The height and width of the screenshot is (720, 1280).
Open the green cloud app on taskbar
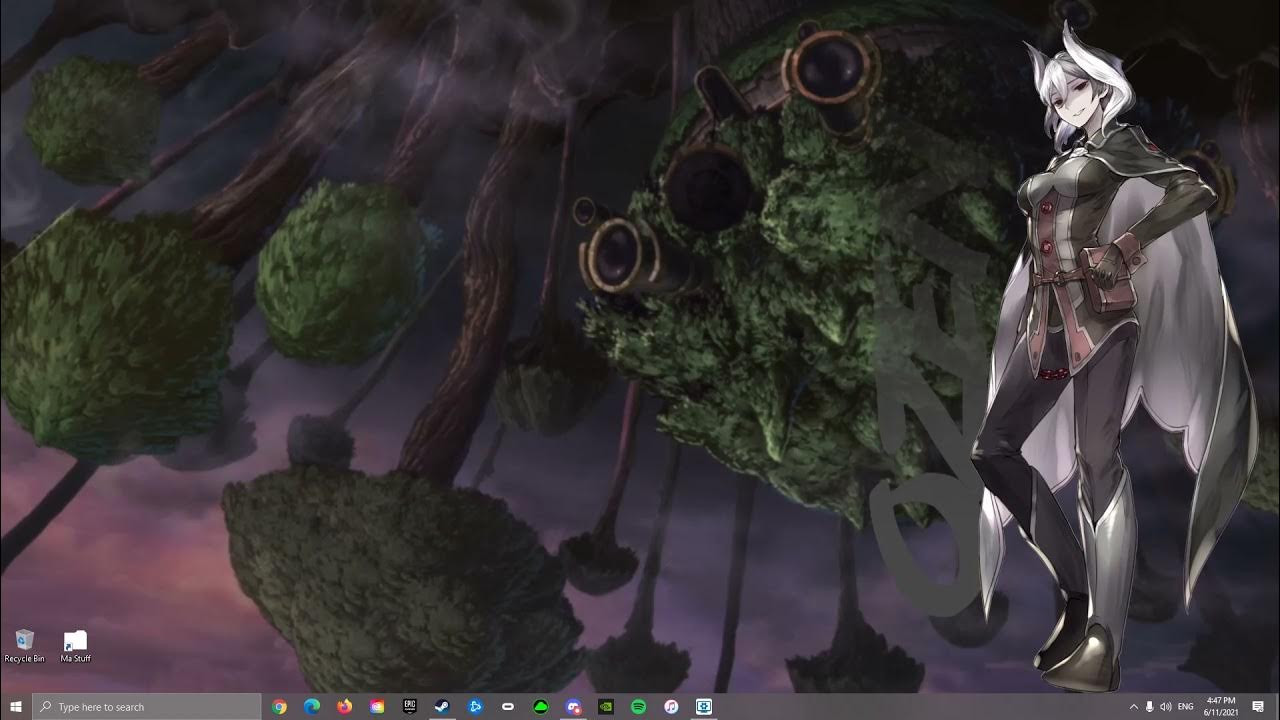pyautogui.click(x=540, y=707)
